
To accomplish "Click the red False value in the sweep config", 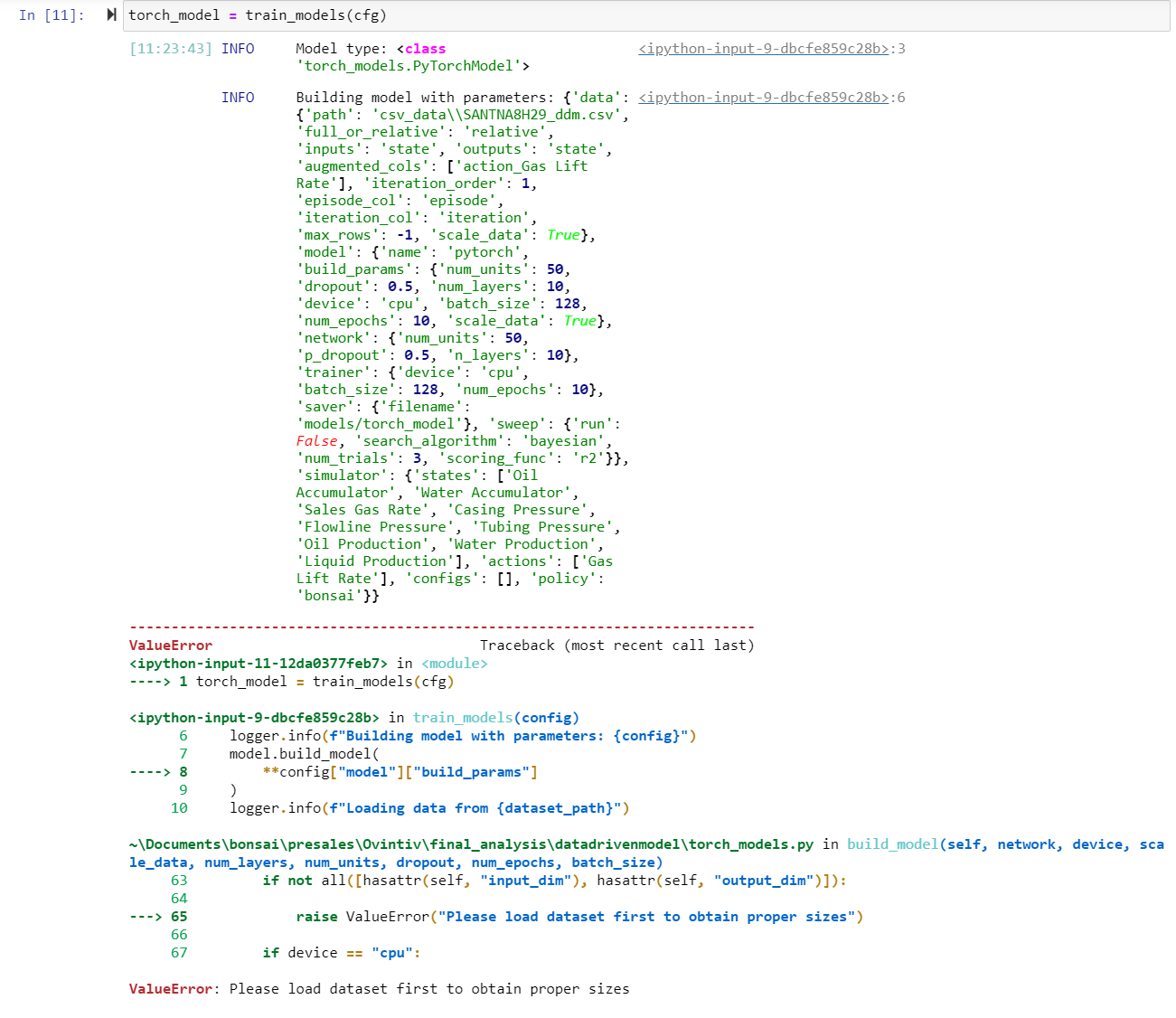I will click(x=317, y=441).
